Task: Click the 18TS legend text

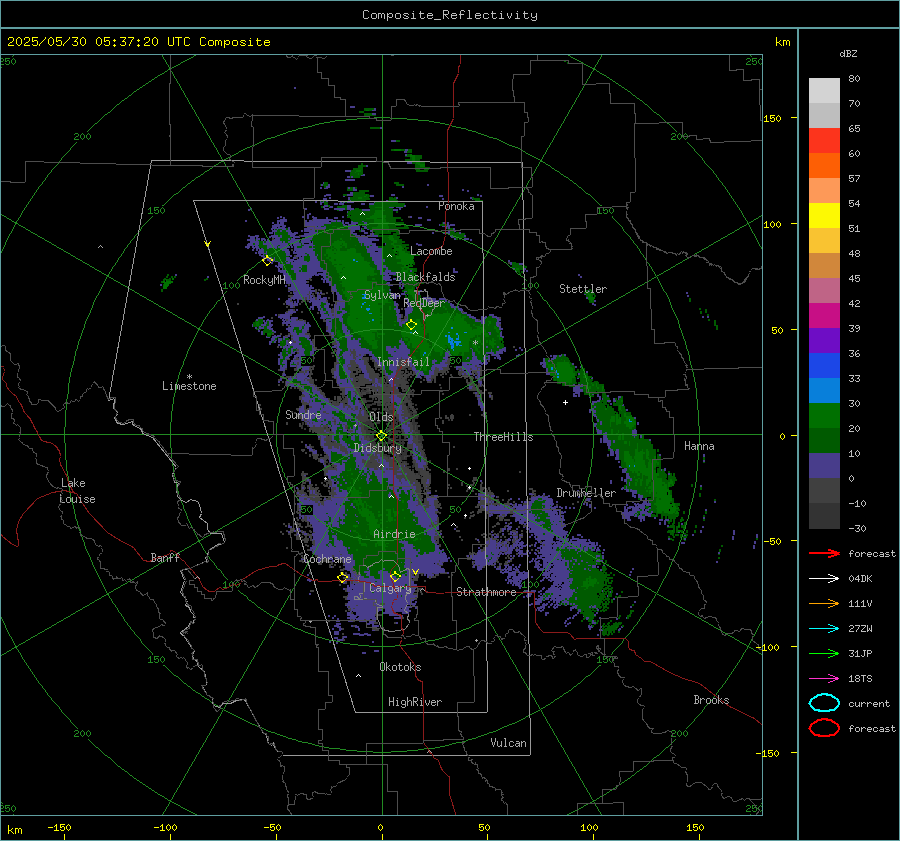Action: tap(860, 679)
